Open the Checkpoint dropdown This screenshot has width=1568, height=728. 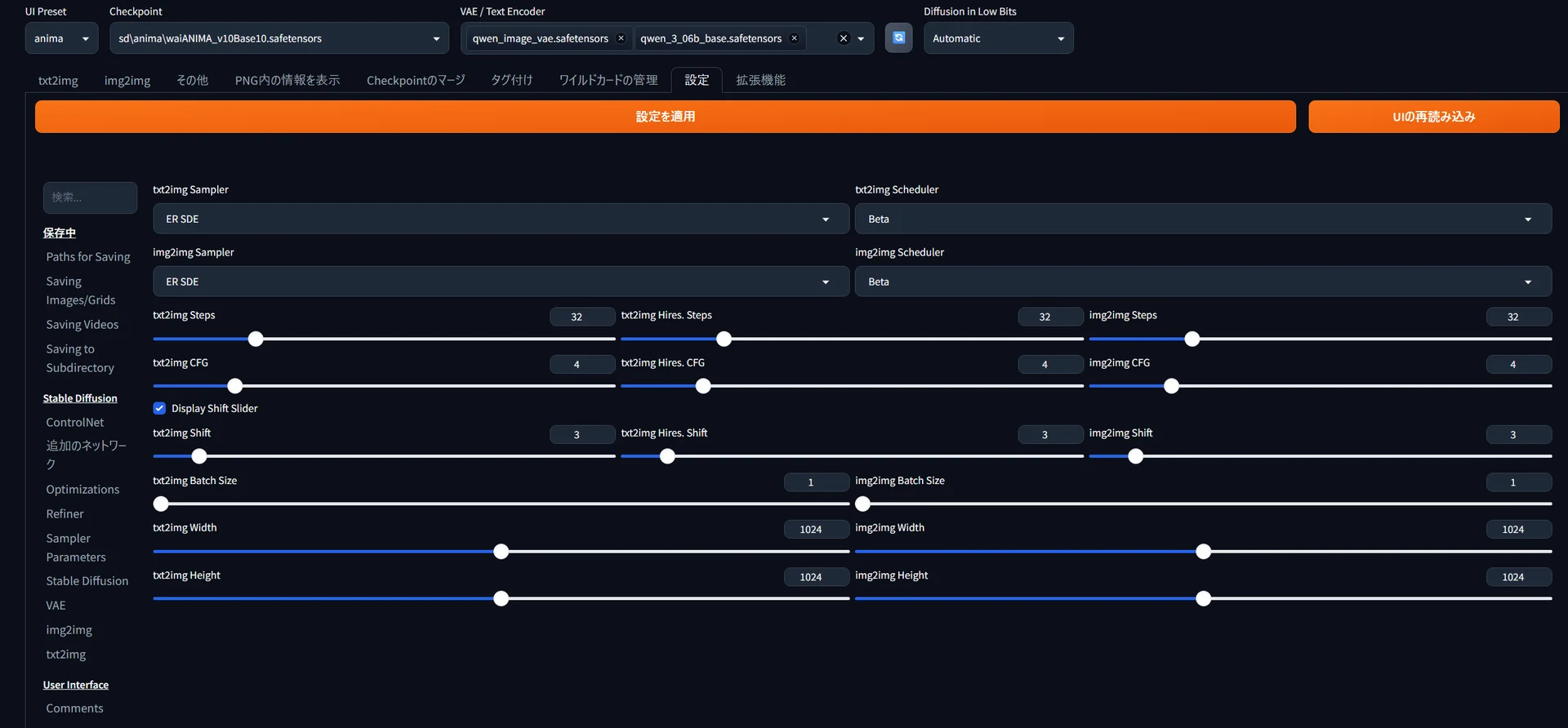point(279,38)
